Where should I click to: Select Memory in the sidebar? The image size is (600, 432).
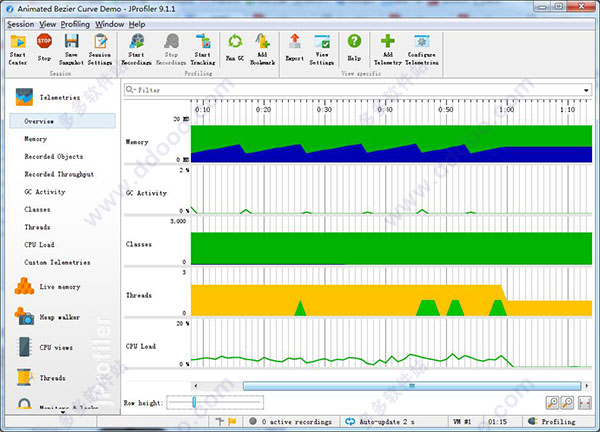[36, 139]
